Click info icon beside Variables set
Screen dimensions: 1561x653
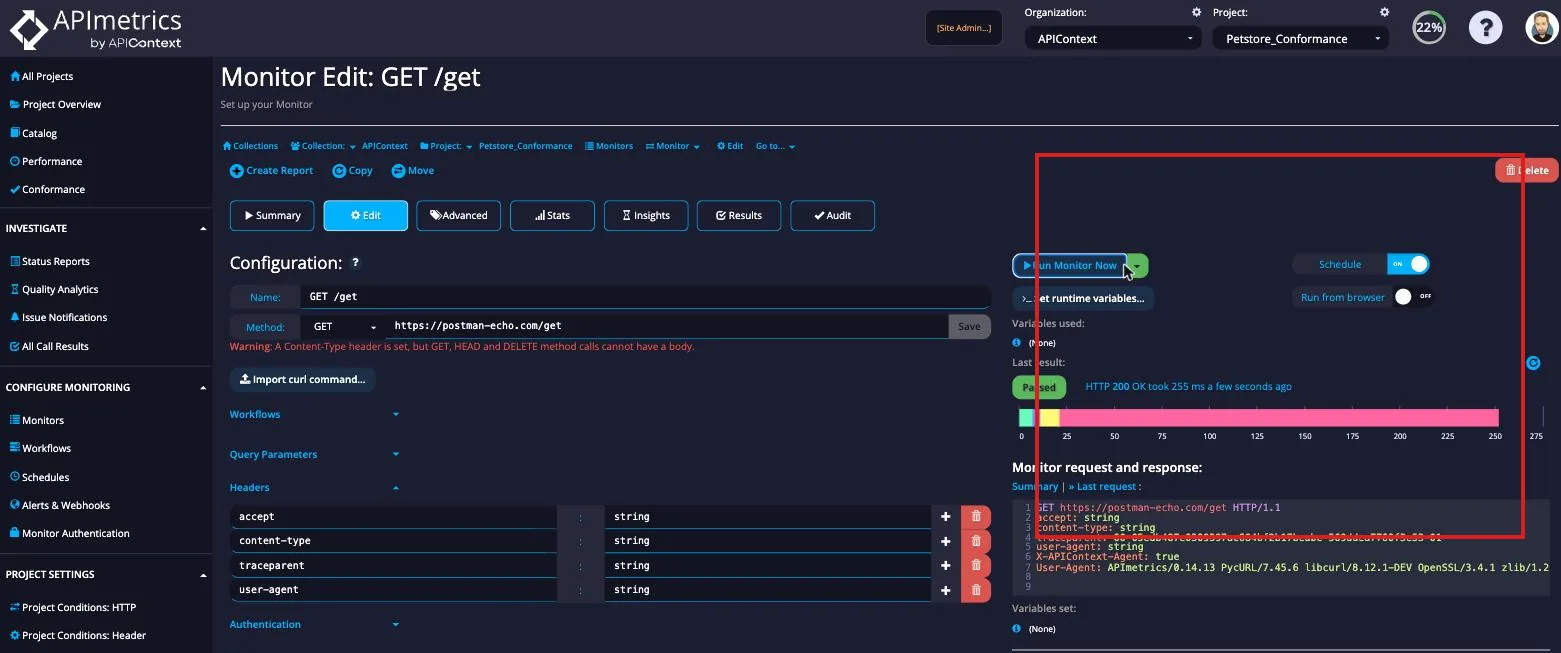pos(1016,628)
